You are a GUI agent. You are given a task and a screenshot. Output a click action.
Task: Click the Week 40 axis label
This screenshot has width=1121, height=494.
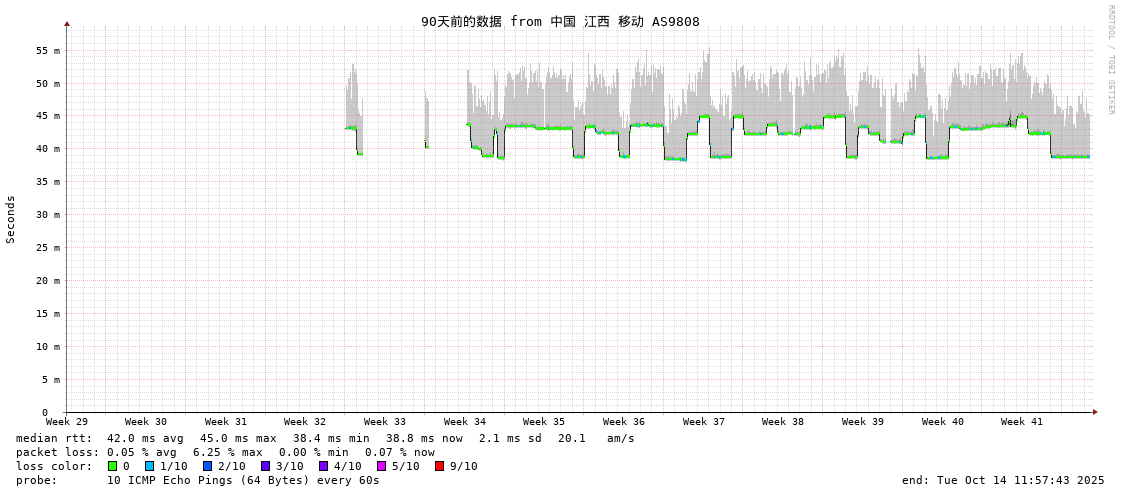tap(942, 422)
